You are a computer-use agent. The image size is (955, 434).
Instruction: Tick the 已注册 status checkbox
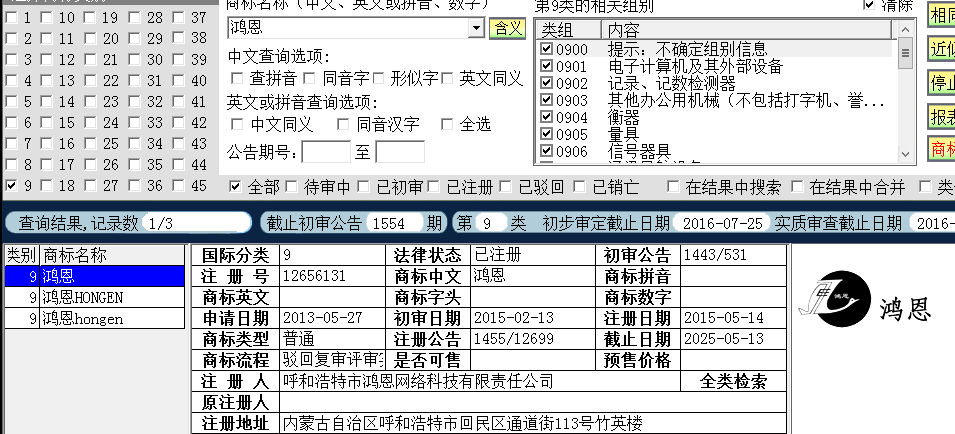point(434,187)
